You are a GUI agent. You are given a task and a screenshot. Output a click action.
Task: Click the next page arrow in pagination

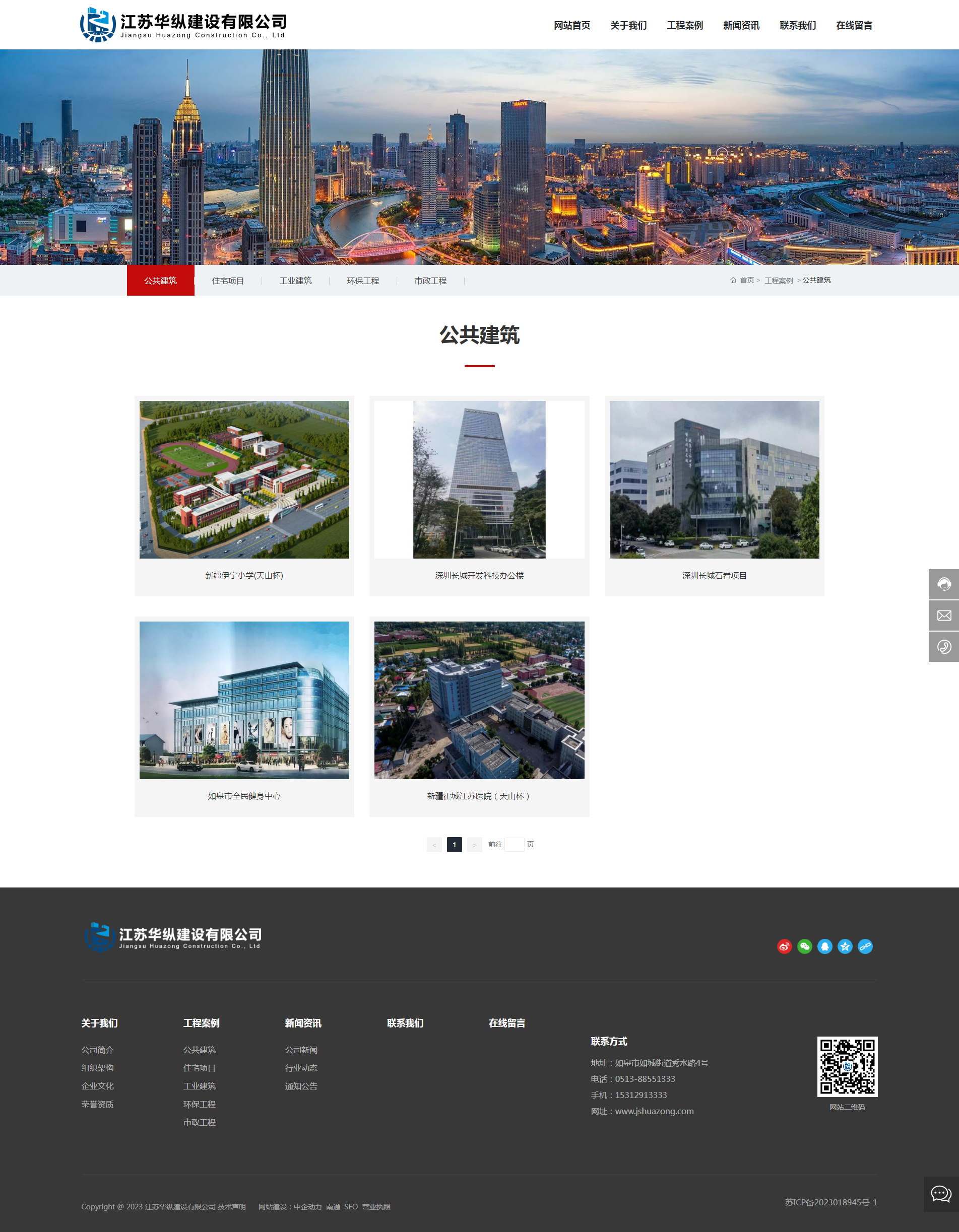474,845
